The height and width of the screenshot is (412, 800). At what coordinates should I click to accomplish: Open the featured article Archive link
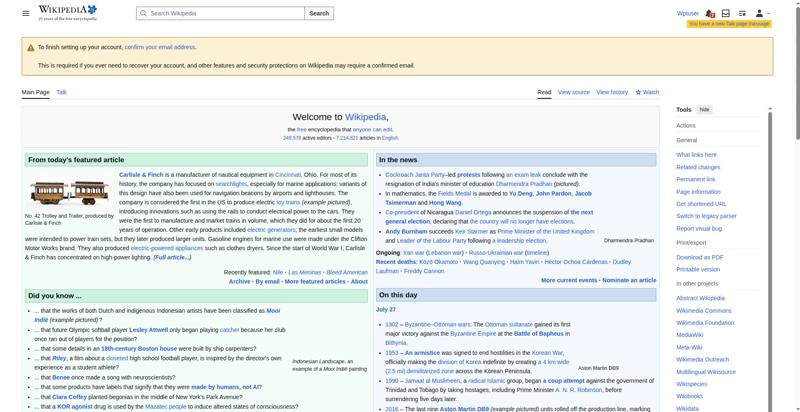[239, 281]
